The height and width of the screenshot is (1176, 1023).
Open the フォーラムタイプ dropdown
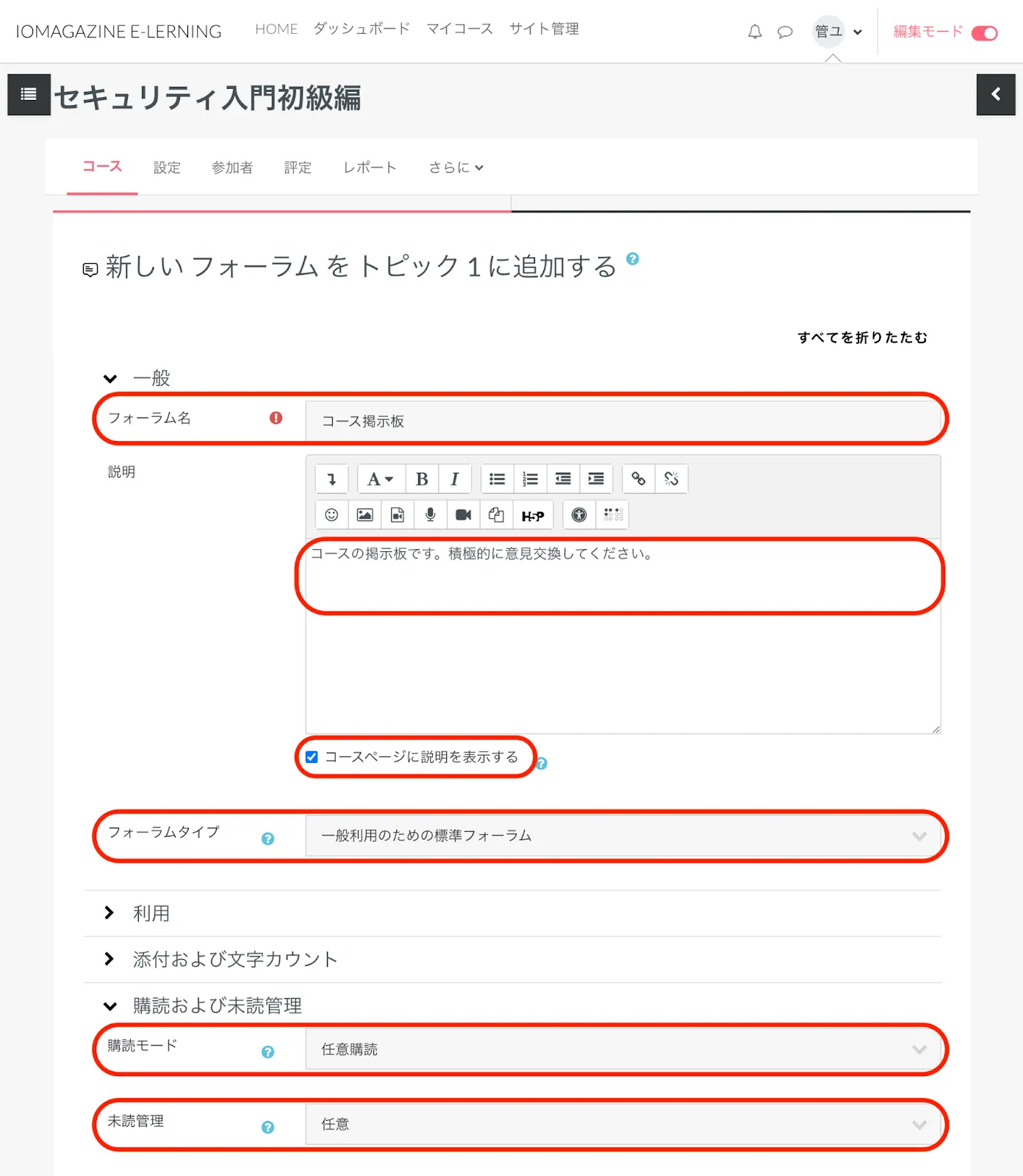[x=622, y=836]
